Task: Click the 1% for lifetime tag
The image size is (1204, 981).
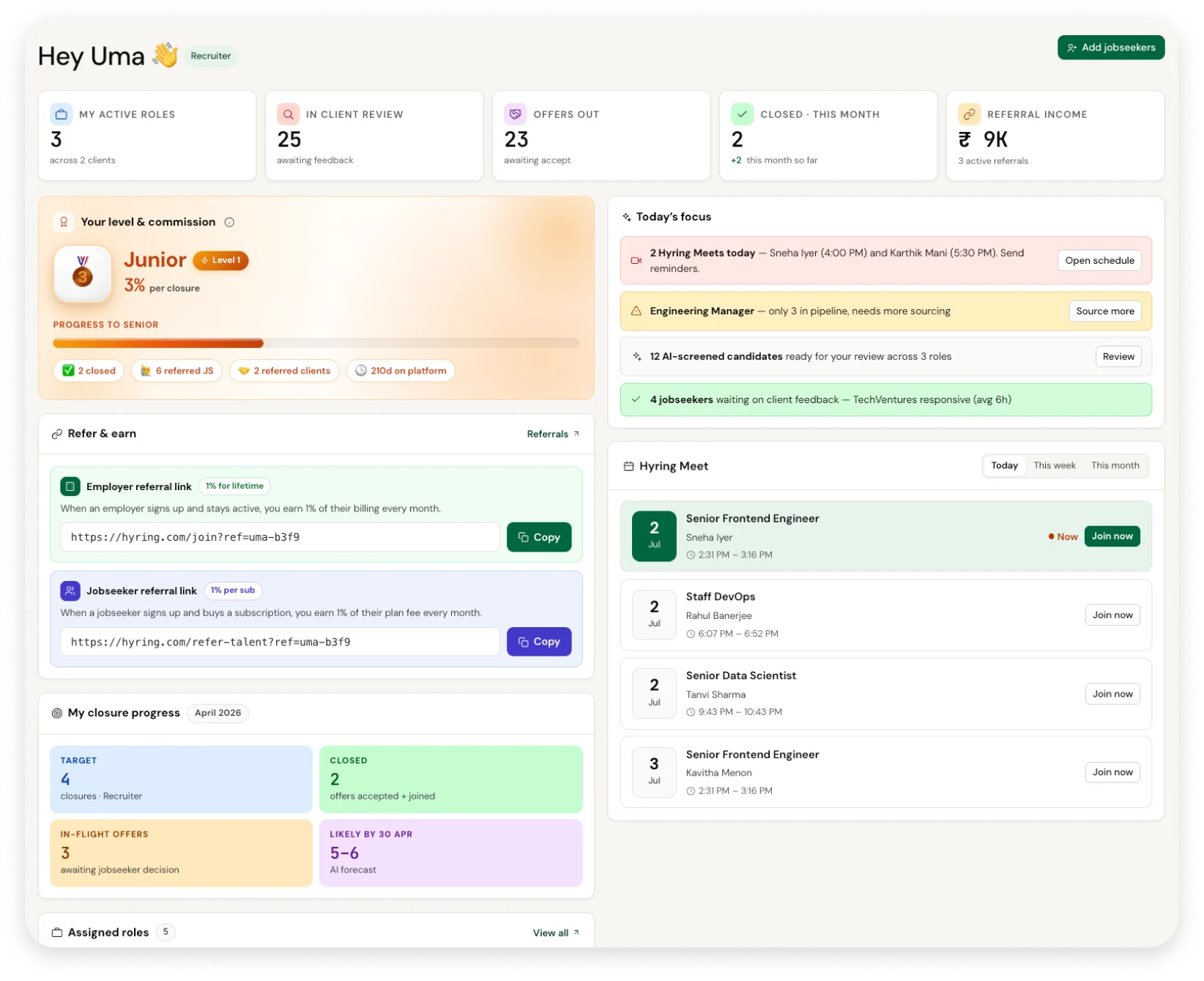Action: (234, 486)
